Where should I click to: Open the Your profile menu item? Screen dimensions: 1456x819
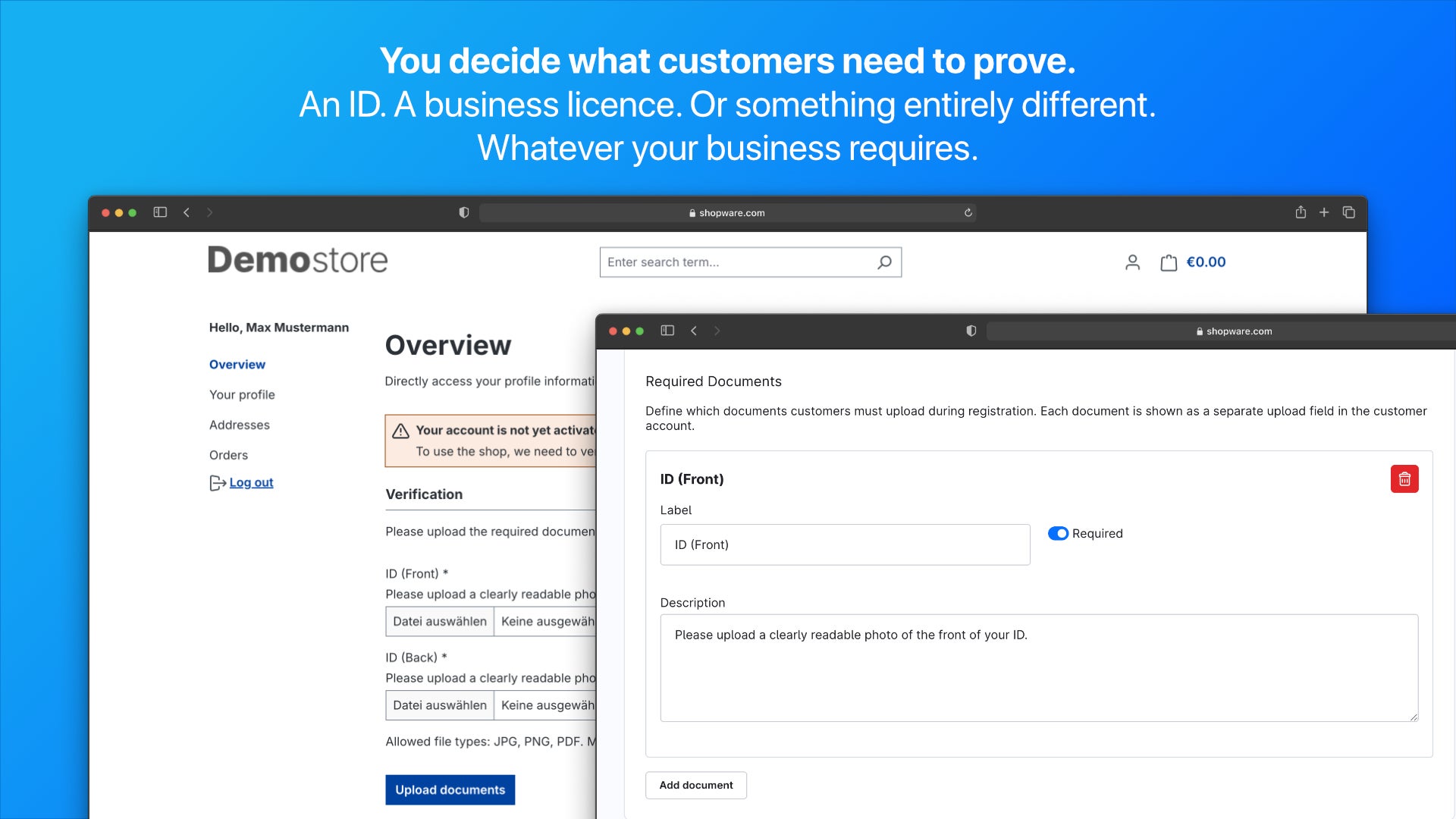pyautogui.click(x=242, y=394)
